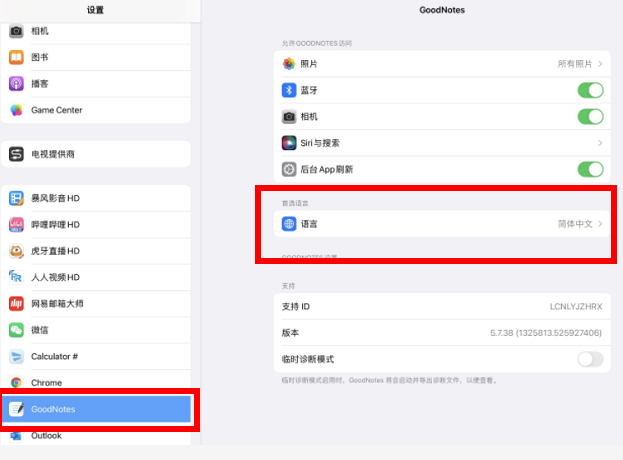This screenshot has height=460, width=623.
Task: Select the Chrome icon in sidebar
Action: point(16,383)
